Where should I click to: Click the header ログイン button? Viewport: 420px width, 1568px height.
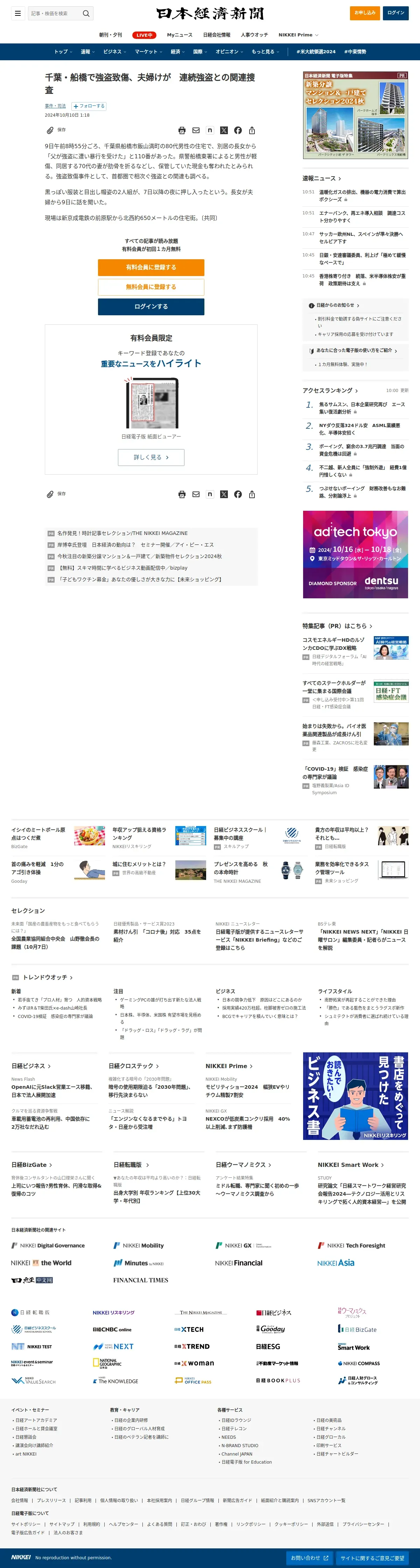(396, 13)
